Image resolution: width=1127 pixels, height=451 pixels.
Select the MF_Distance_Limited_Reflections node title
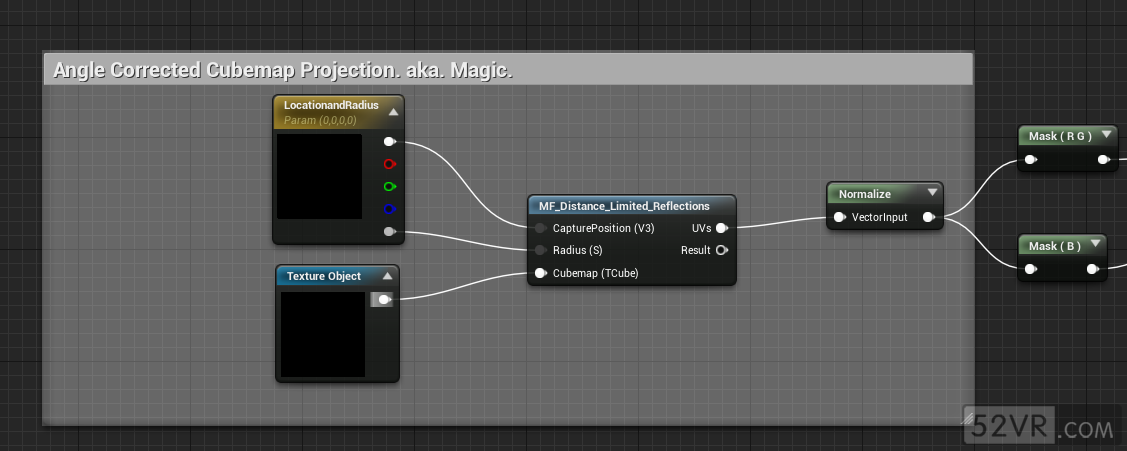(x=624, y=206)
